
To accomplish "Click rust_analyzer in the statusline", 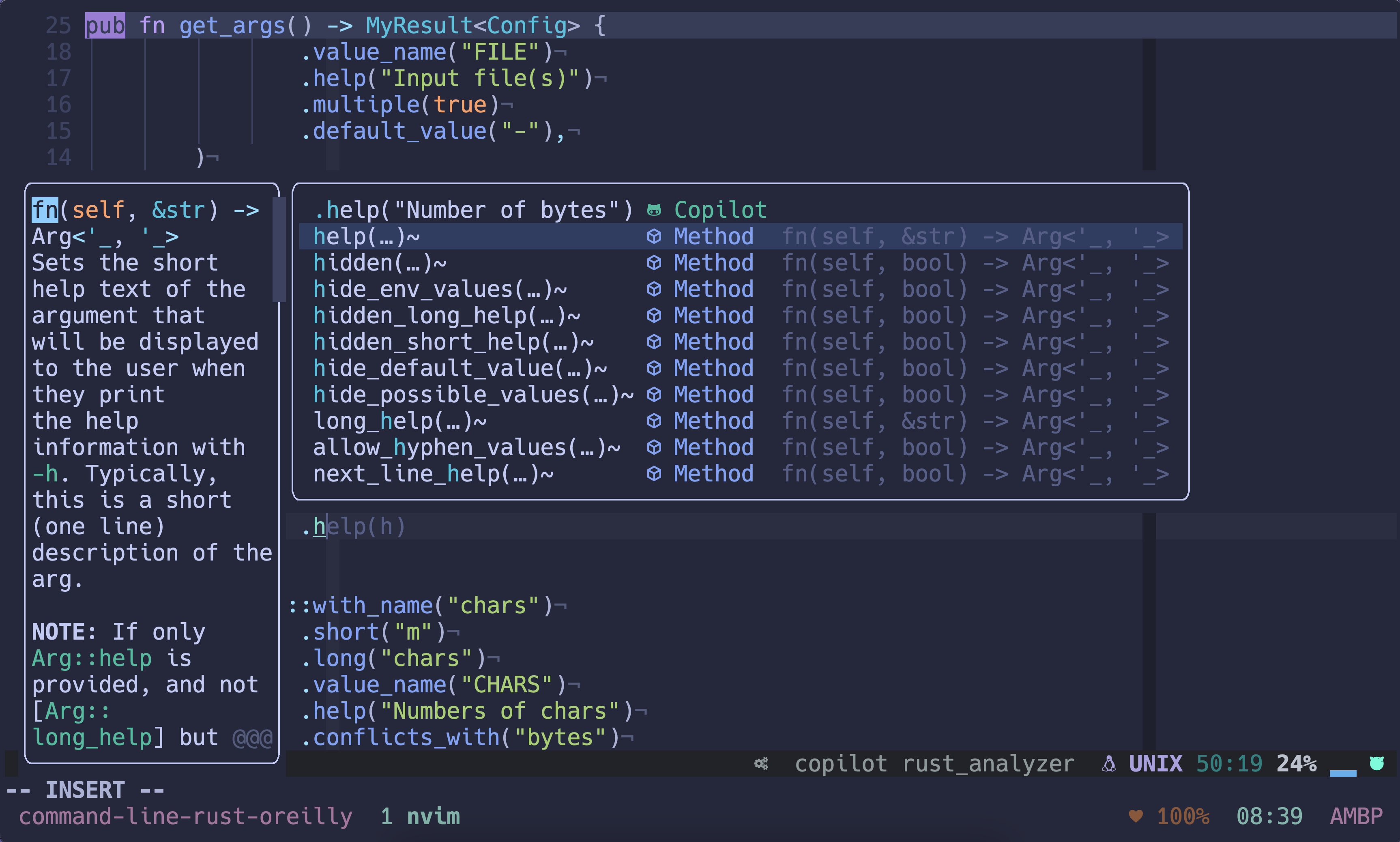I will click(988, 764).
